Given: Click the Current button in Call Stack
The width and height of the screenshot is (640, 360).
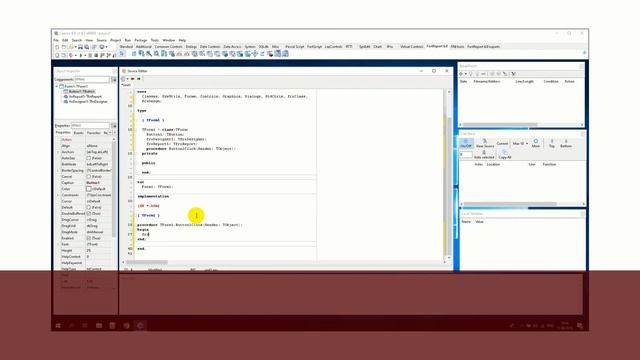Looking at the screenshot, I should coord(502,143).
